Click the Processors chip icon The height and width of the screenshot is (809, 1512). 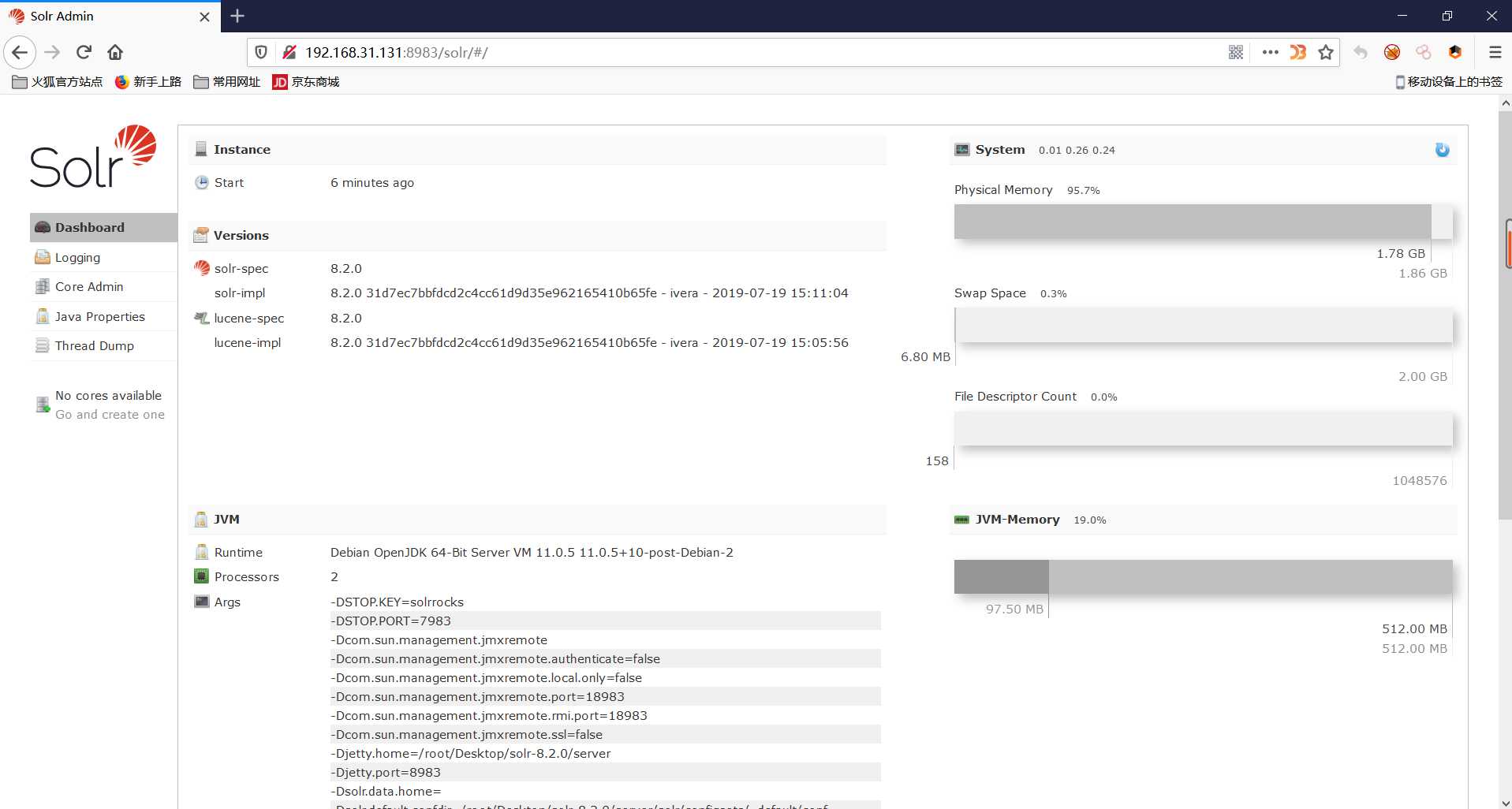click(x=202, y=576)
